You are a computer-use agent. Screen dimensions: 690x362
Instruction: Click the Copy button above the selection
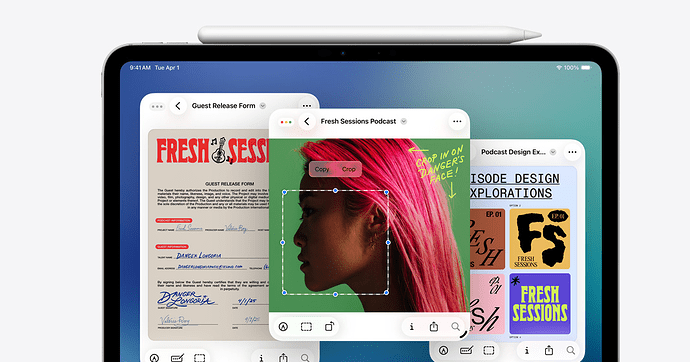322,169
